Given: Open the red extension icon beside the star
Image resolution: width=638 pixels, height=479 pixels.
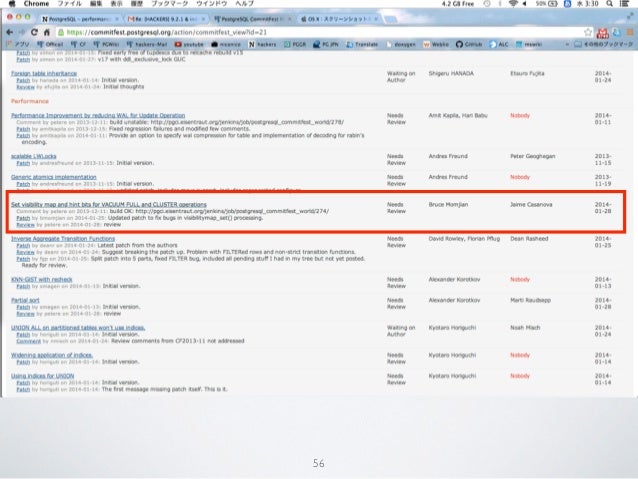Looking at the screenshot, I should coord(602,33).
